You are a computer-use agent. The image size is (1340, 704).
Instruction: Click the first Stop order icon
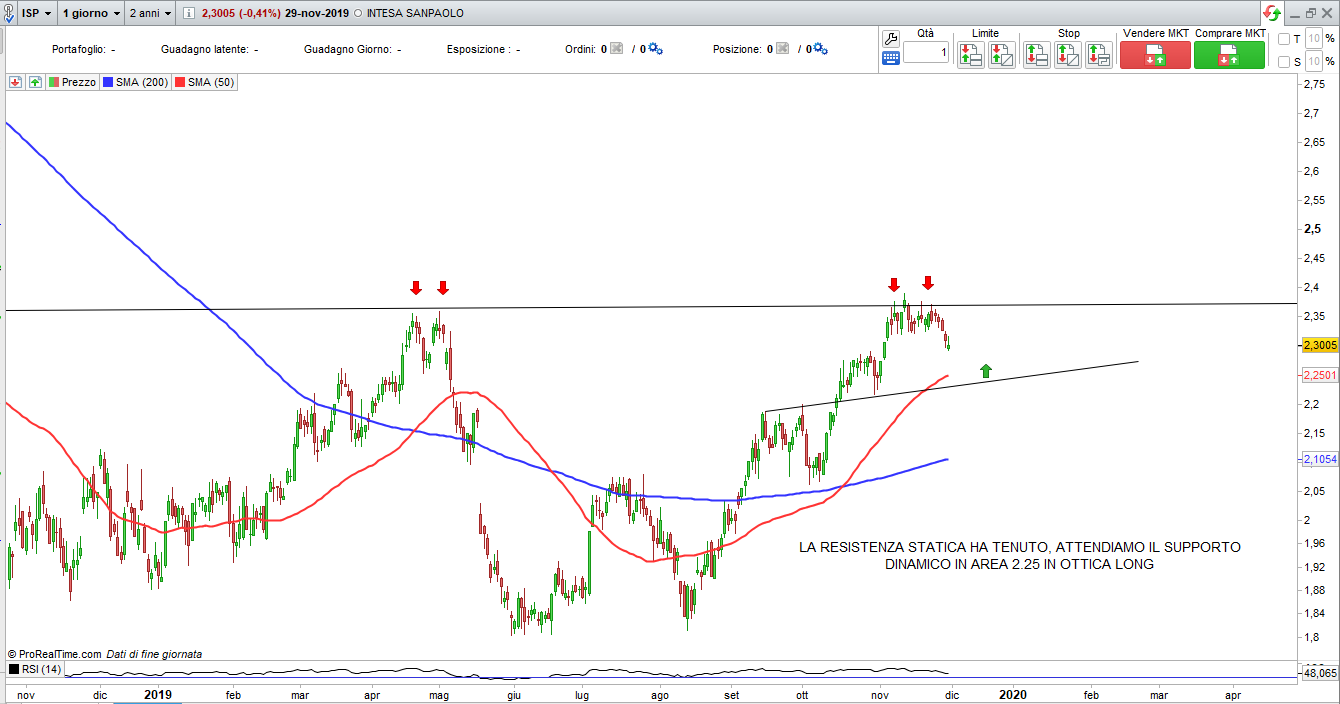tap(1036, 55)
